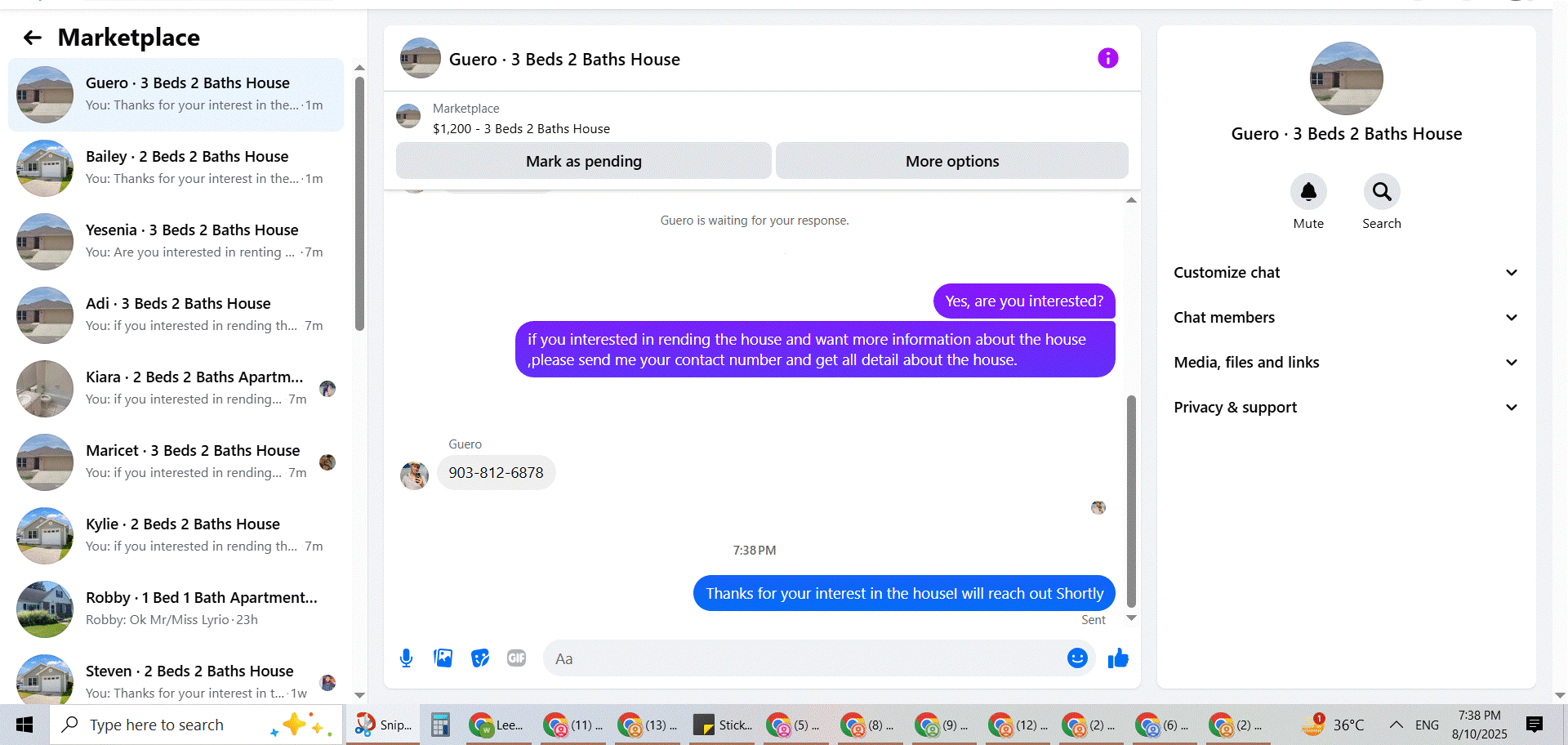1568x745 pixels.
Task: Go back using the Marketplace arrow
Action: (x=33, y=38)
